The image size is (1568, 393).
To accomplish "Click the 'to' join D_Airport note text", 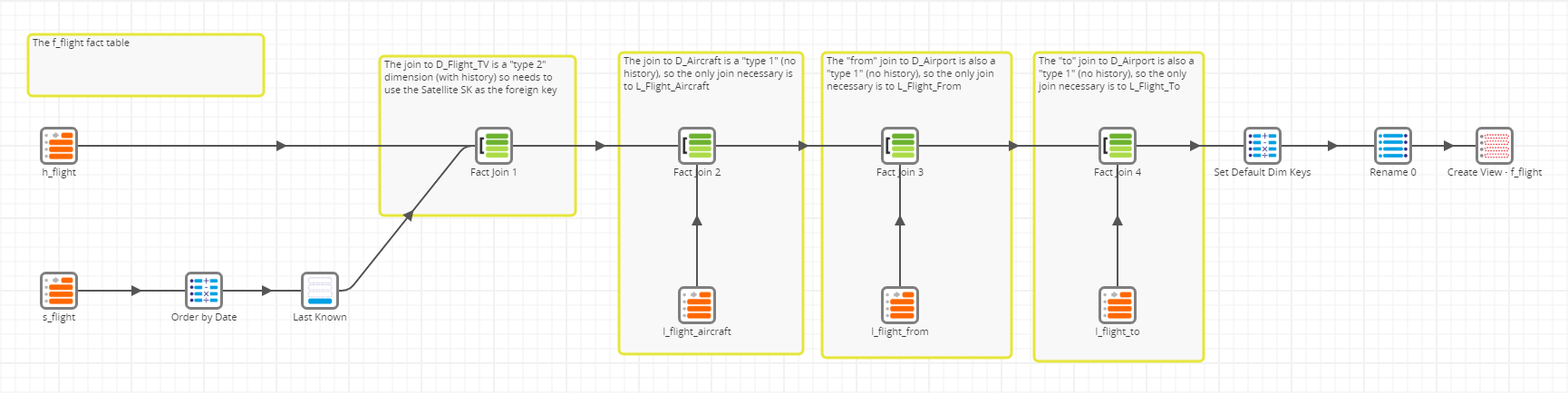I will point(1116,73).
